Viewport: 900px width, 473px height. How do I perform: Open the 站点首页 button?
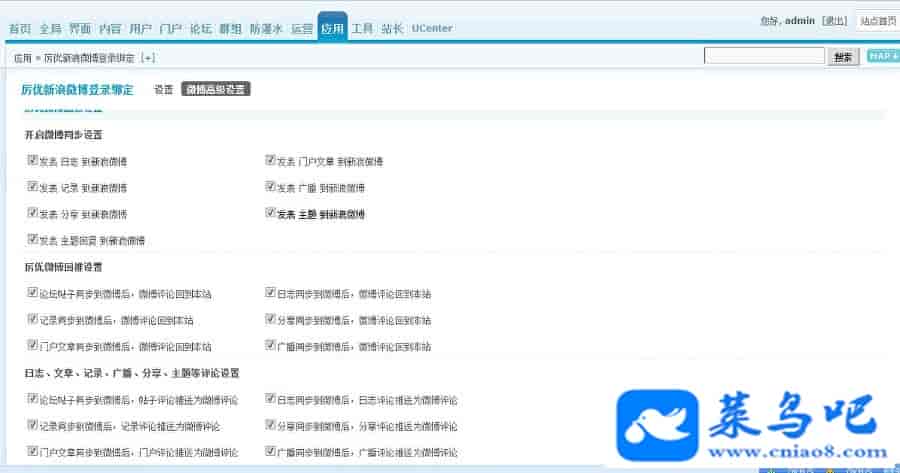point(878,21)
